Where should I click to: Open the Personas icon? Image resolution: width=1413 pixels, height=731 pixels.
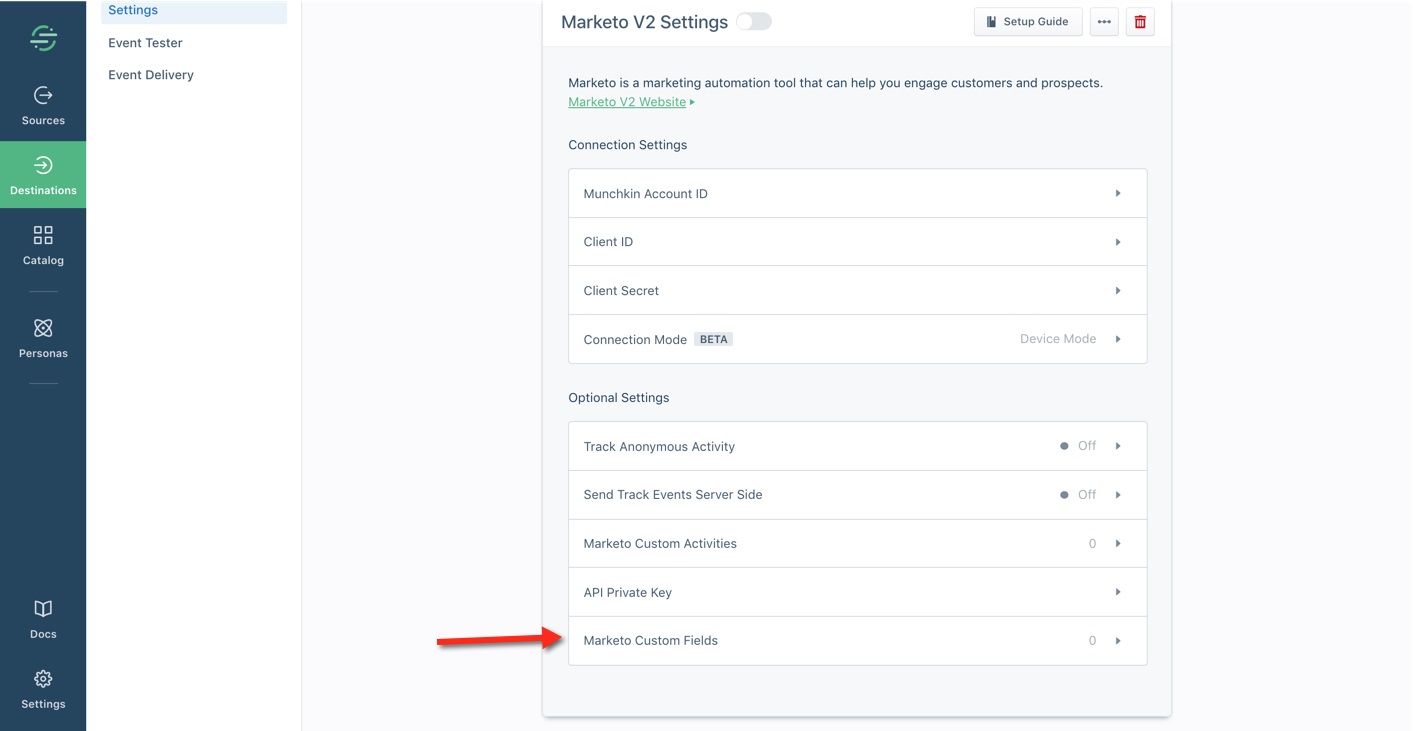[43, 328]
